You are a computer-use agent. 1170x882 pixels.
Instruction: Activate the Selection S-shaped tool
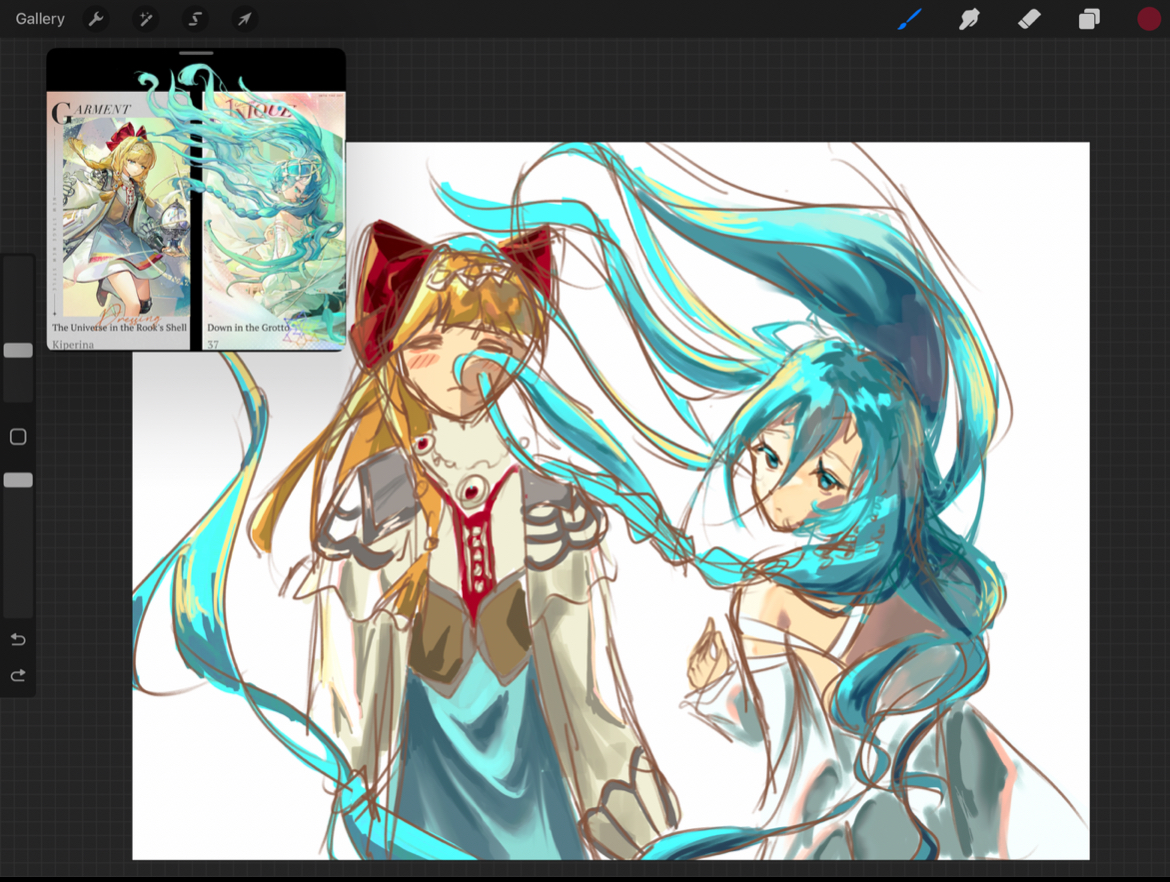(x=195, y=19)
